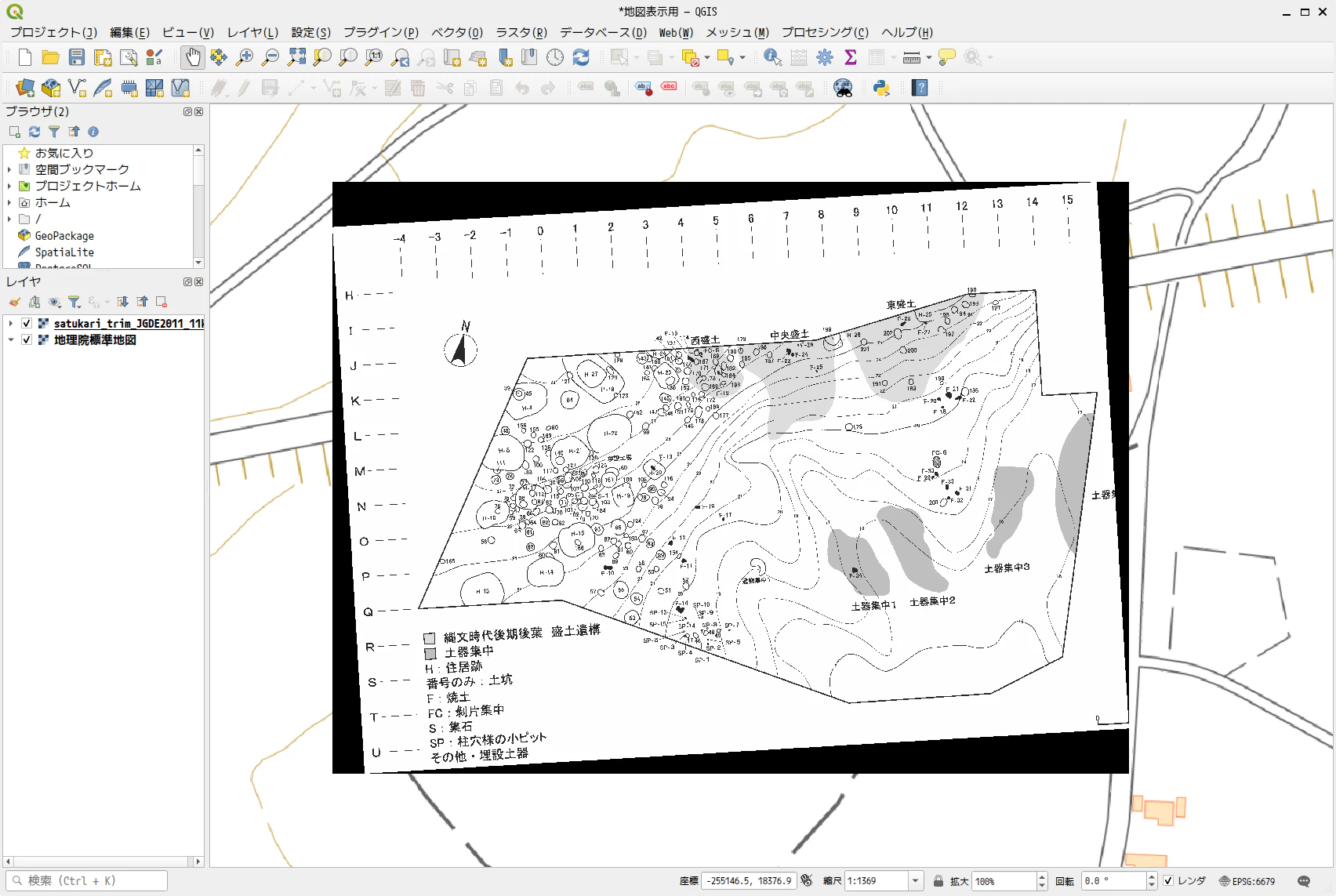The height and width of the screenshot is (896, 1336).
Task: Open the scale 縮尺 dropdown
Action: click(x=915, y=881)
